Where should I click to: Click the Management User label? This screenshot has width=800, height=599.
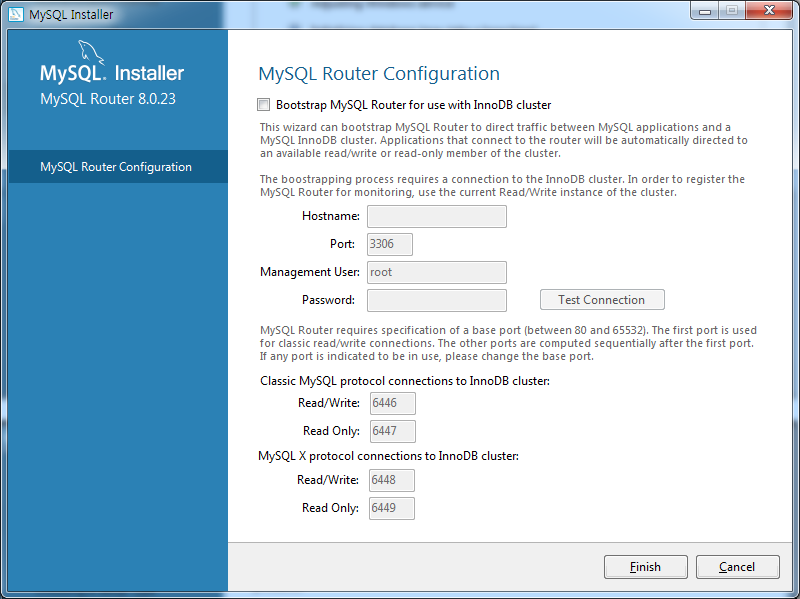tap(310, 272)
